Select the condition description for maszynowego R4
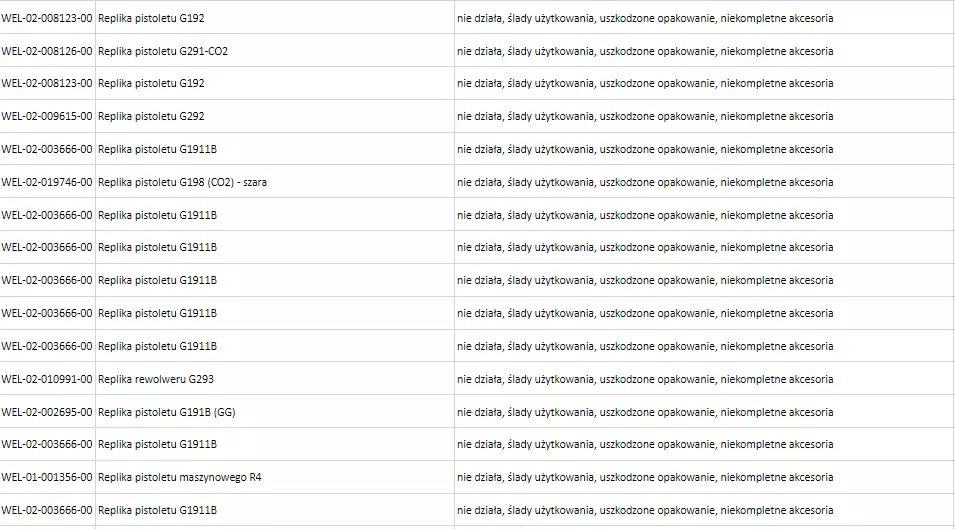The image size is (955, 529). click(645, 477)
